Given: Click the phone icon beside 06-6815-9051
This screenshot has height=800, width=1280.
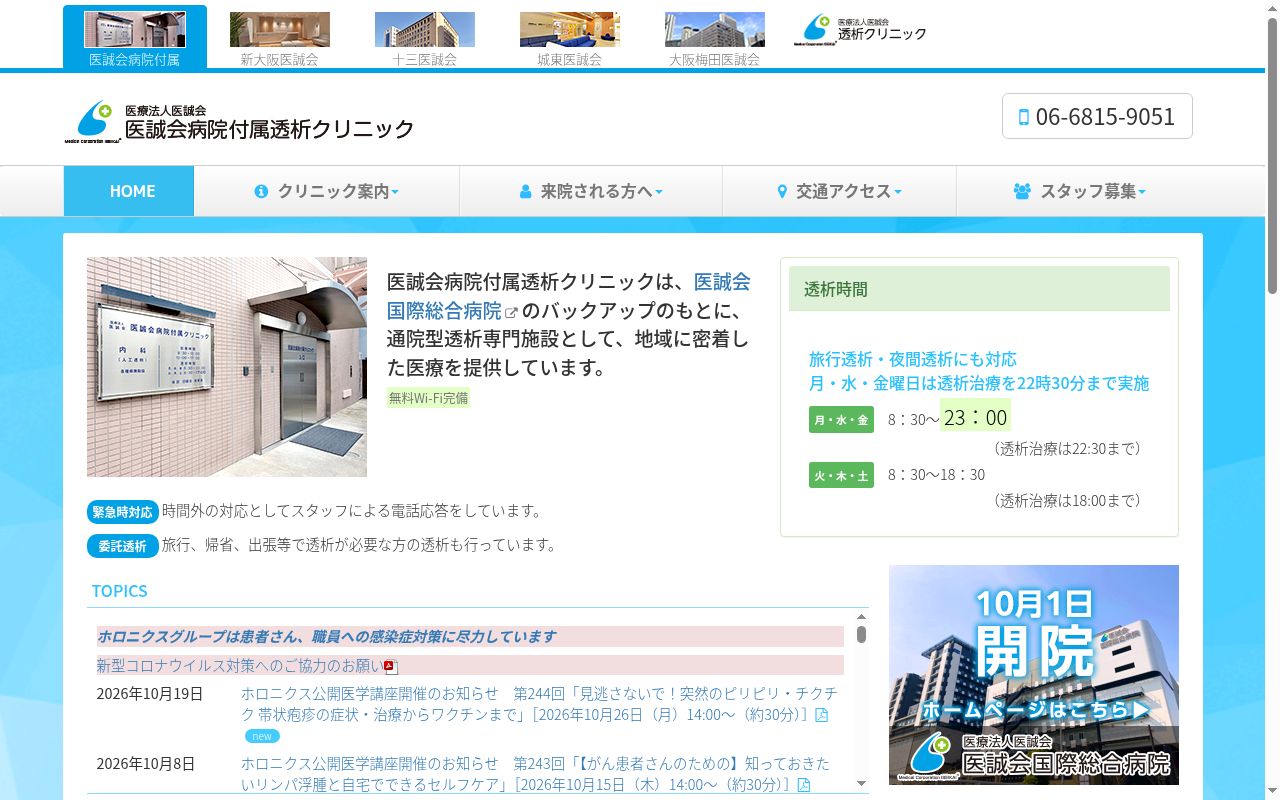Looking at the screenshot, I should [x=1023, y=117].
